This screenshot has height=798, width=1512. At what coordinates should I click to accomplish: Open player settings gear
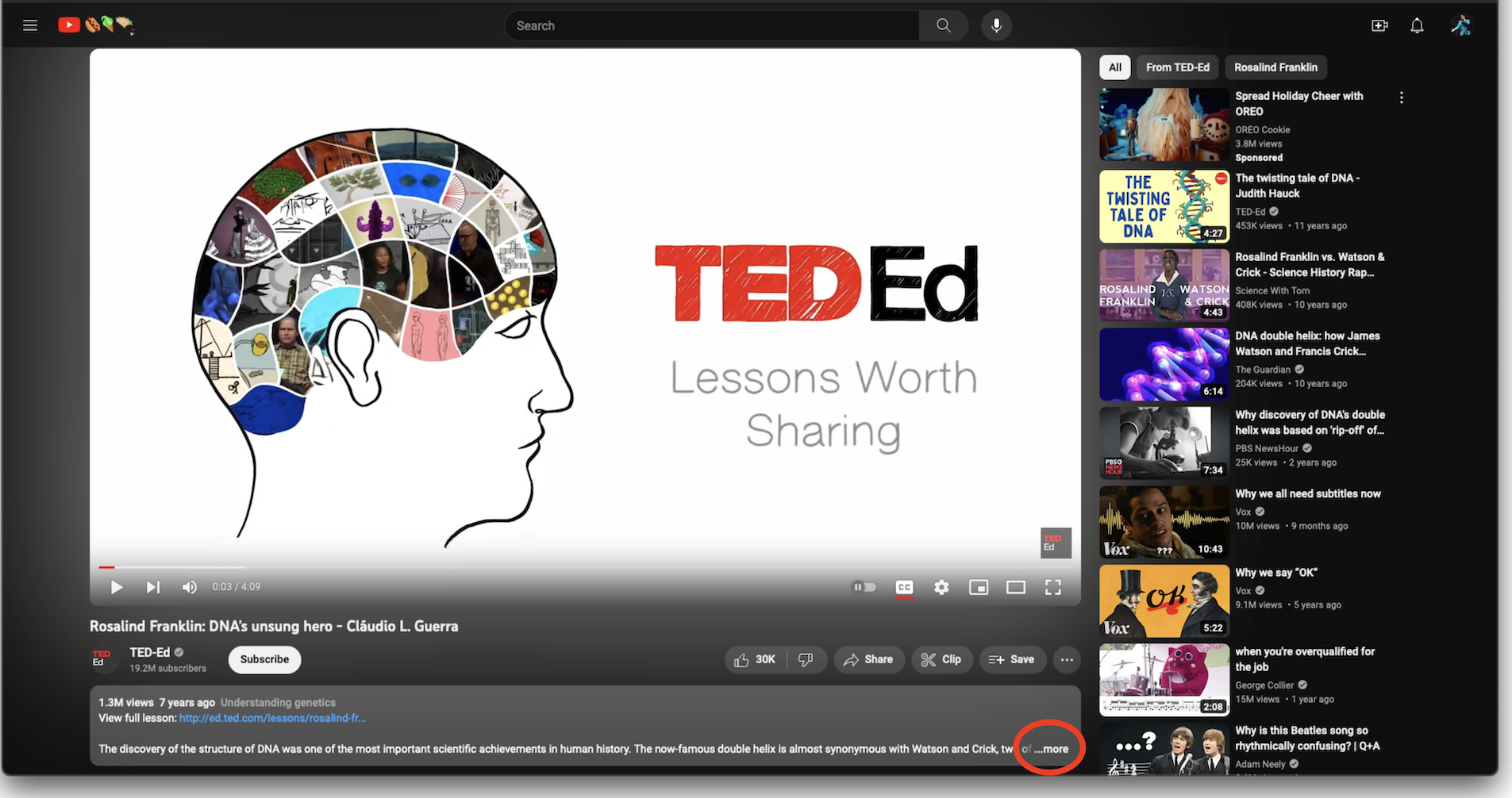point(941,587)
